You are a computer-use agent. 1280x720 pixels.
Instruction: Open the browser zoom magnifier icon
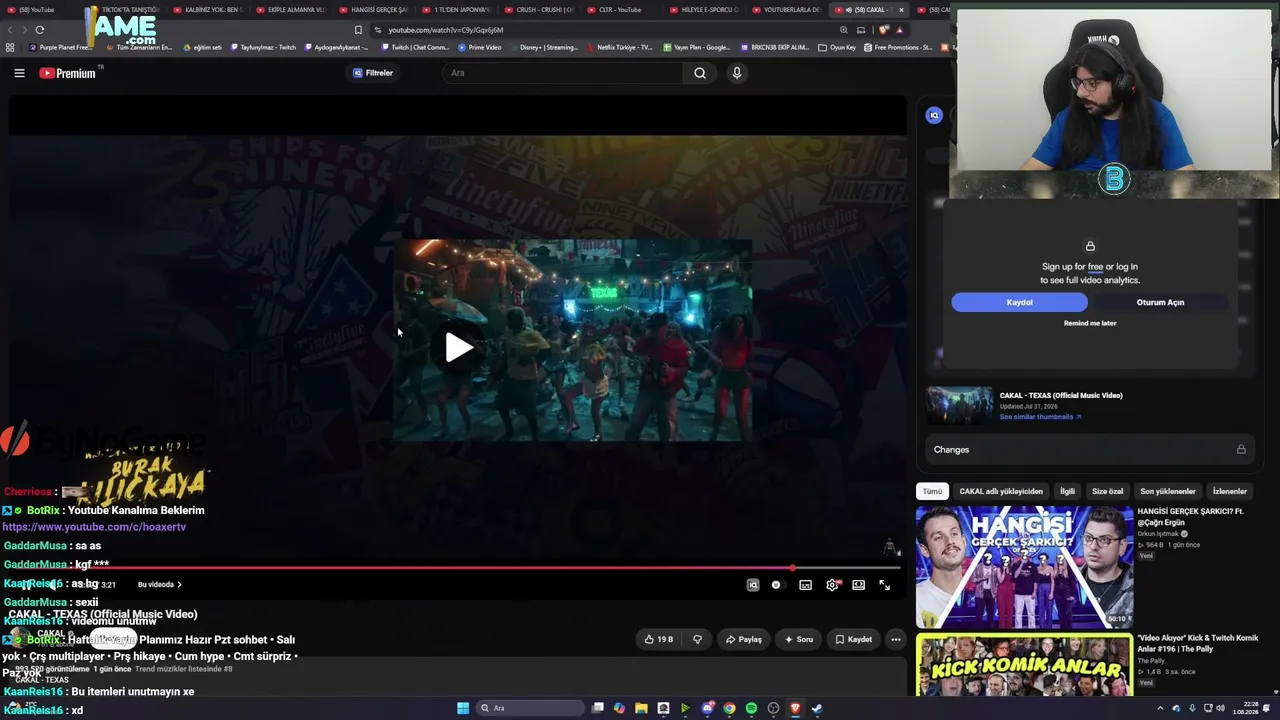click(845, 30)
